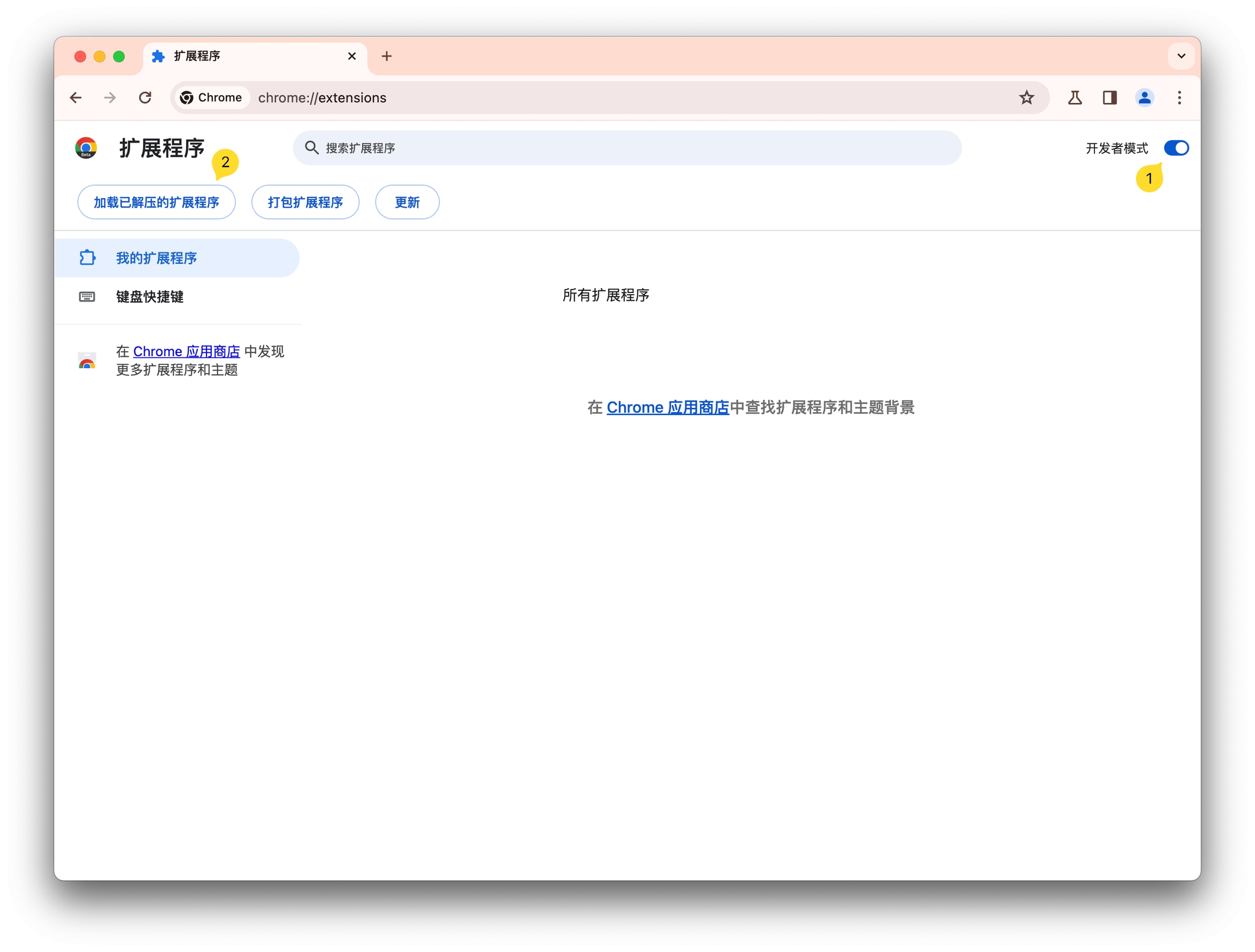
Task: Reload the extensions page
Action: [x=145, y=97]
